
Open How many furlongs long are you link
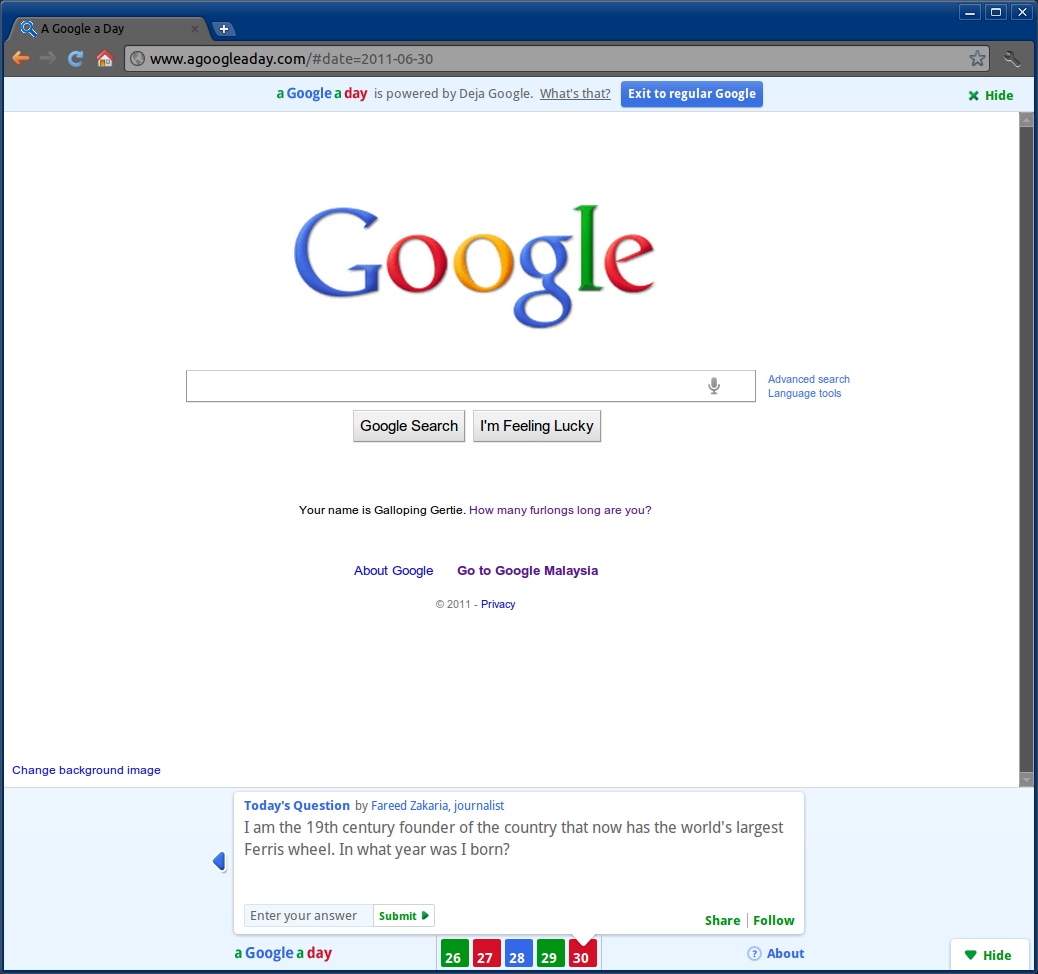point(560,510)
